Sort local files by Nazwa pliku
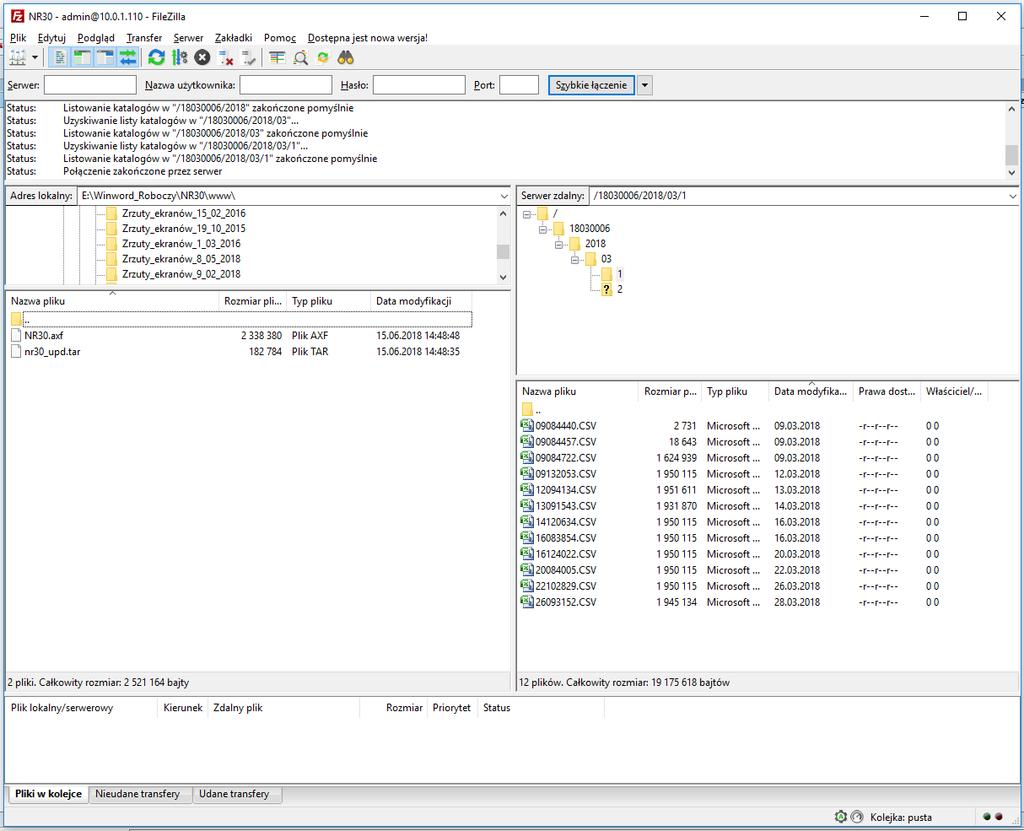This screenshot has width=1024, height=831. click(112, 301)
